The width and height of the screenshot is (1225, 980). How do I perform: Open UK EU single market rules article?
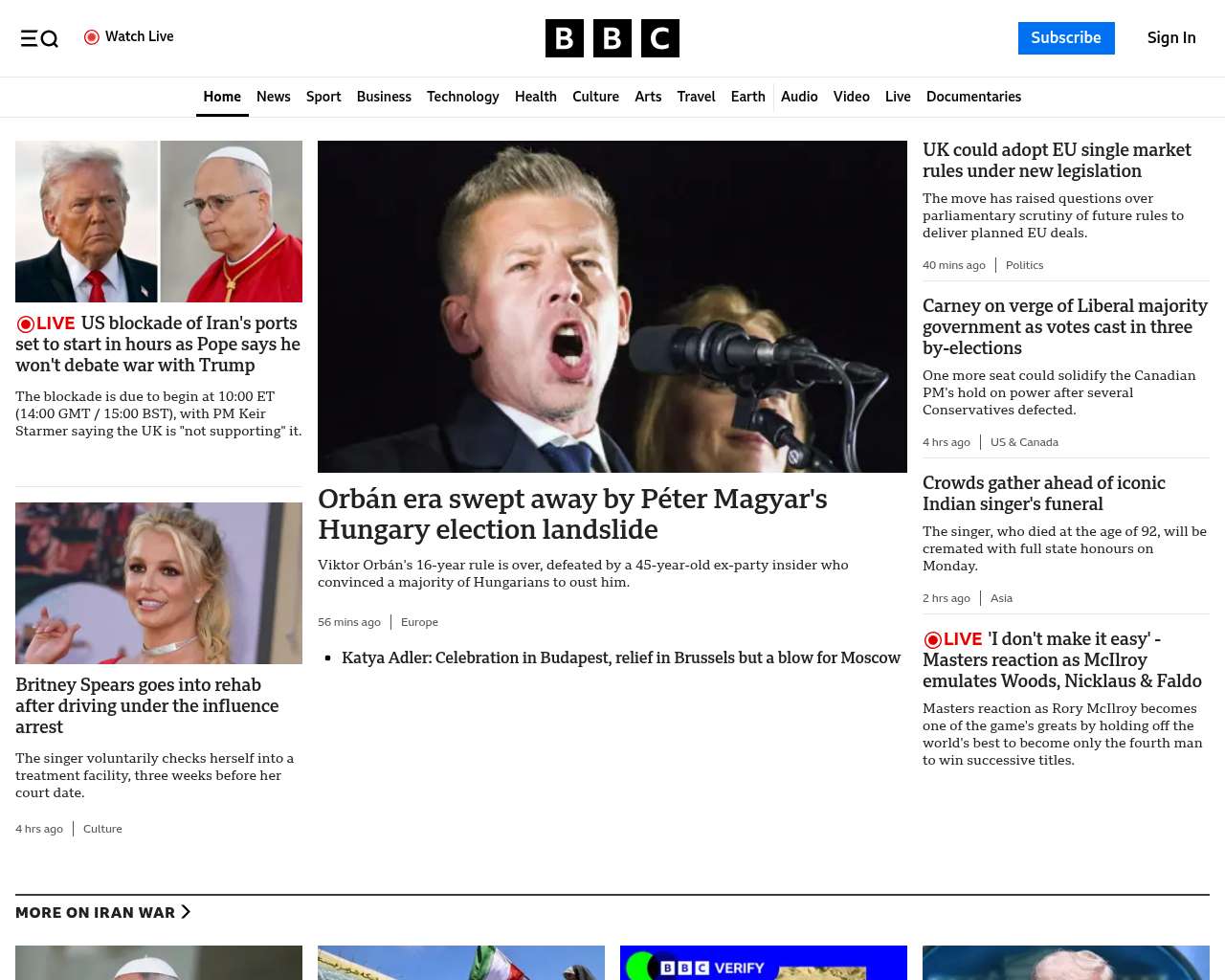point(1057,160)
